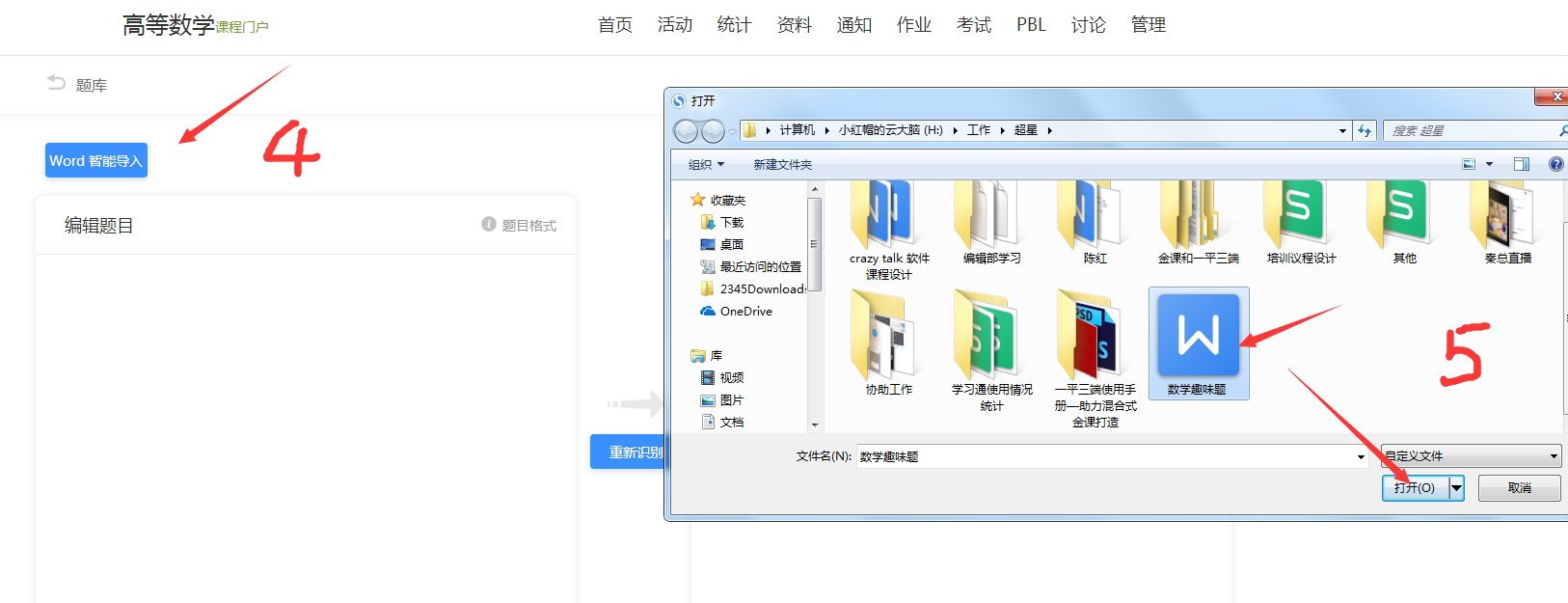Click the 题库 back arrow icon
1568x603 pixels.
tap(57, 84)
